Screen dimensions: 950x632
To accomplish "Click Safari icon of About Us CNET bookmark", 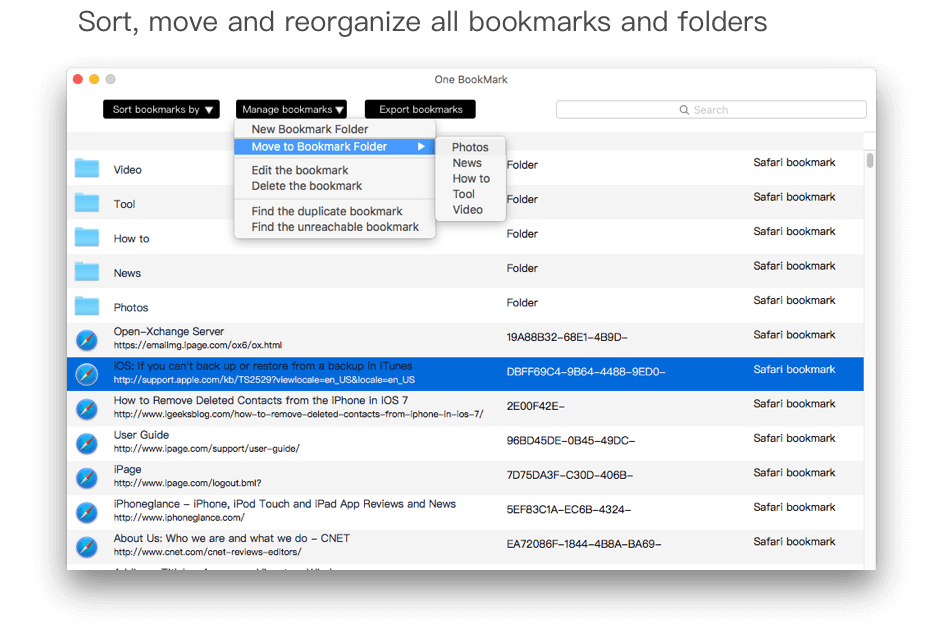I will tap(87, 547).
